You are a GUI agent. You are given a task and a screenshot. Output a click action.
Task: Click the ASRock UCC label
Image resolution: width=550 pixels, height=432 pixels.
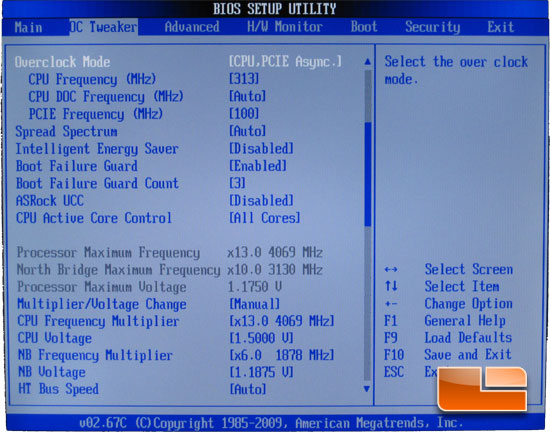click(50, 201)
